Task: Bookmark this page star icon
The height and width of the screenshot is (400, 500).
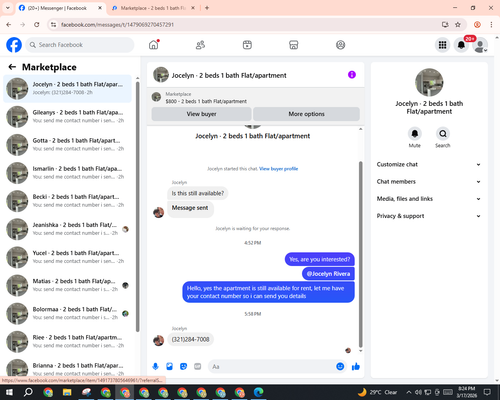Action: tap(458, 25)
